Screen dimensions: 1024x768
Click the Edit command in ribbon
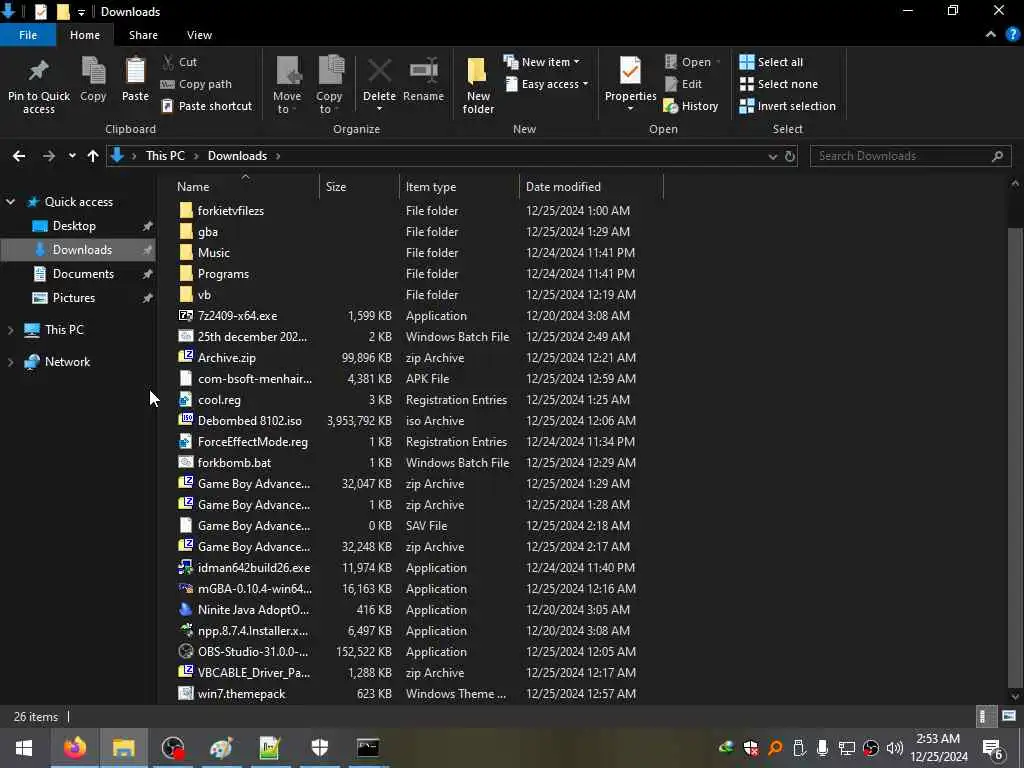click(x=683, y=84)
